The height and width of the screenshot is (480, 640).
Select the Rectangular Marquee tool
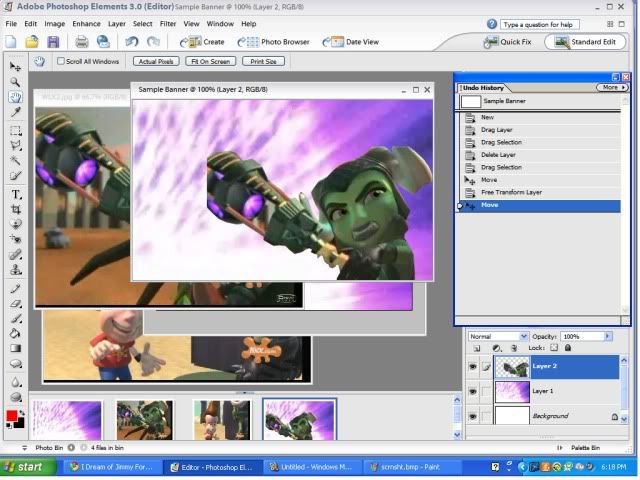point(15,130)
